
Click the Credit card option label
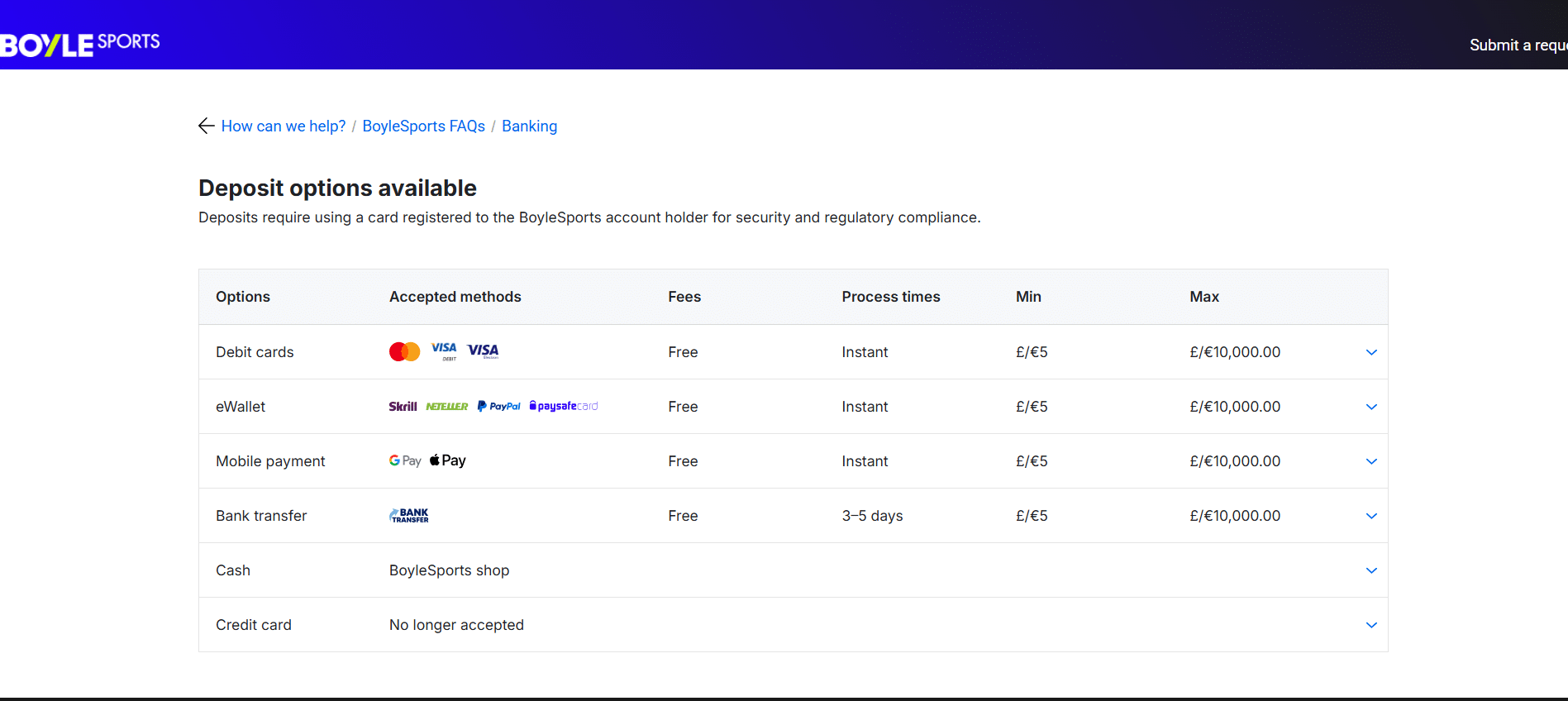pos(254,625)
